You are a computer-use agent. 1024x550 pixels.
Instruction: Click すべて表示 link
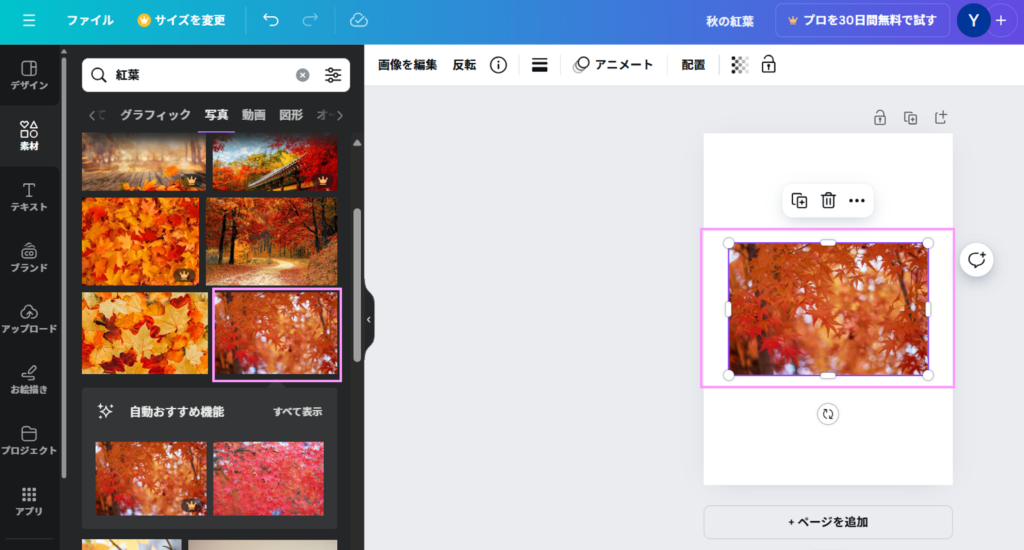coord(298,412)
